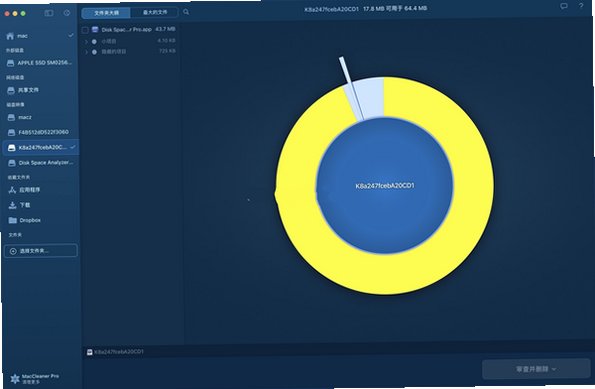Click the 选择文件夹... button
The height and width of the screenshot is (389, 595).
click(41, 251)
